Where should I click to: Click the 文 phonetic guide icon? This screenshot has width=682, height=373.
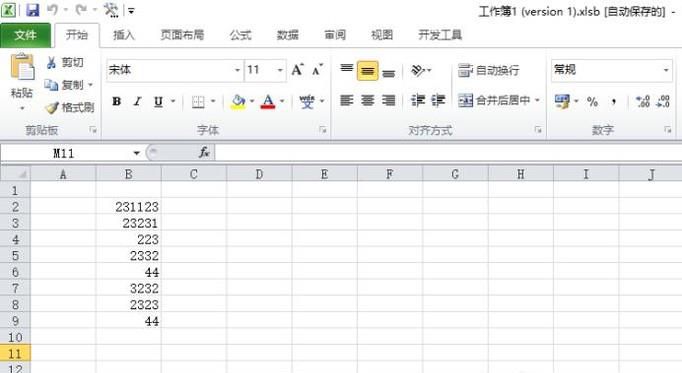point(307,102)
